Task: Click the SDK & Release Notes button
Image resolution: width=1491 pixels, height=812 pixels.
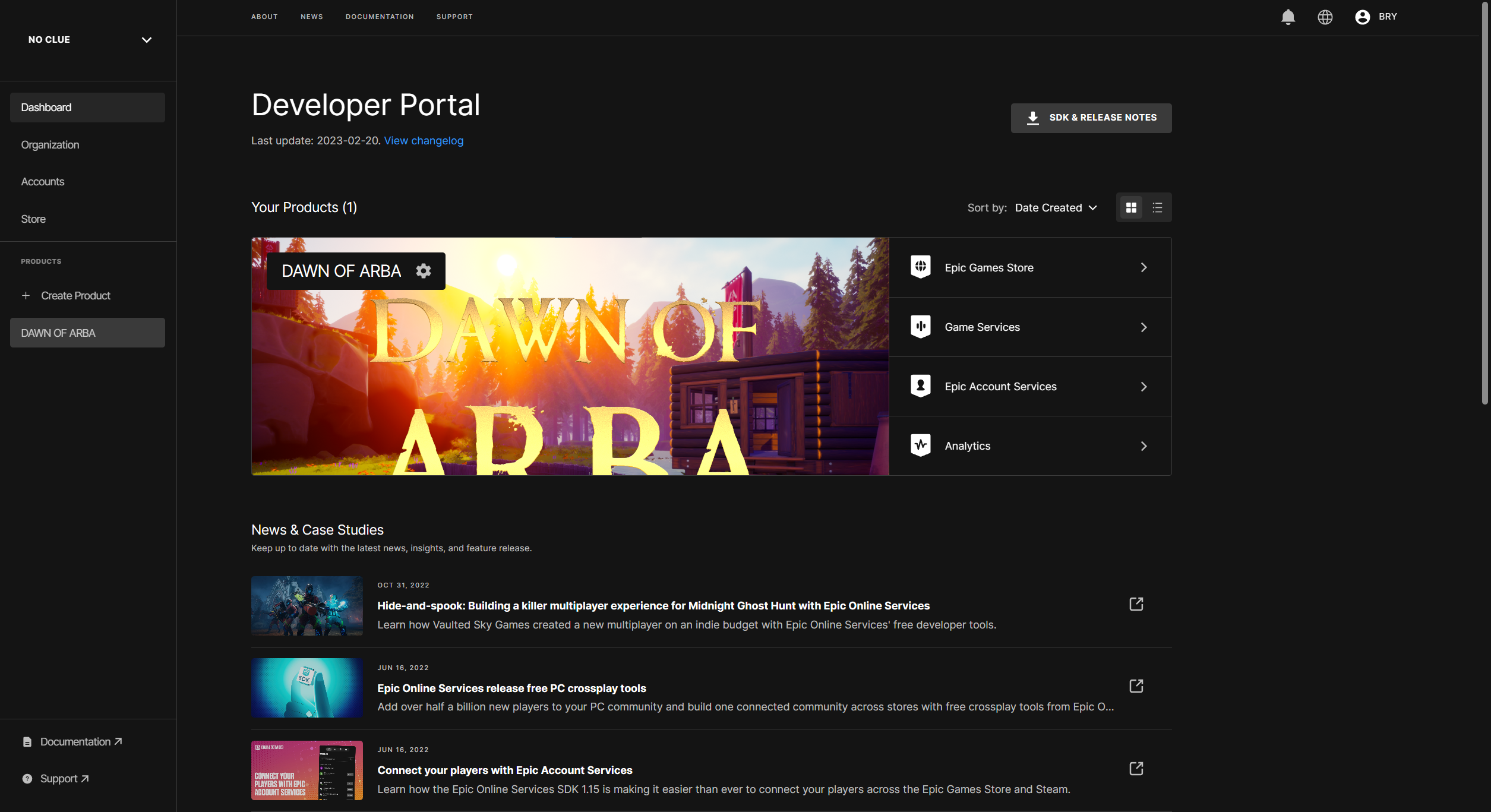Action: coord(1091,118)
